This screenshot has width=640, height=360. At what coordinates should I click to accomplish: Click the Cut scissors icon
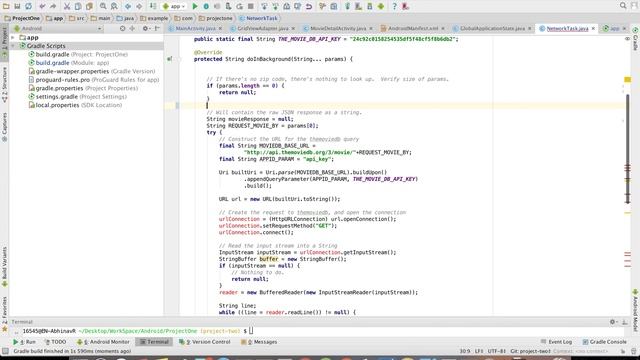click(x=67, y=6)
